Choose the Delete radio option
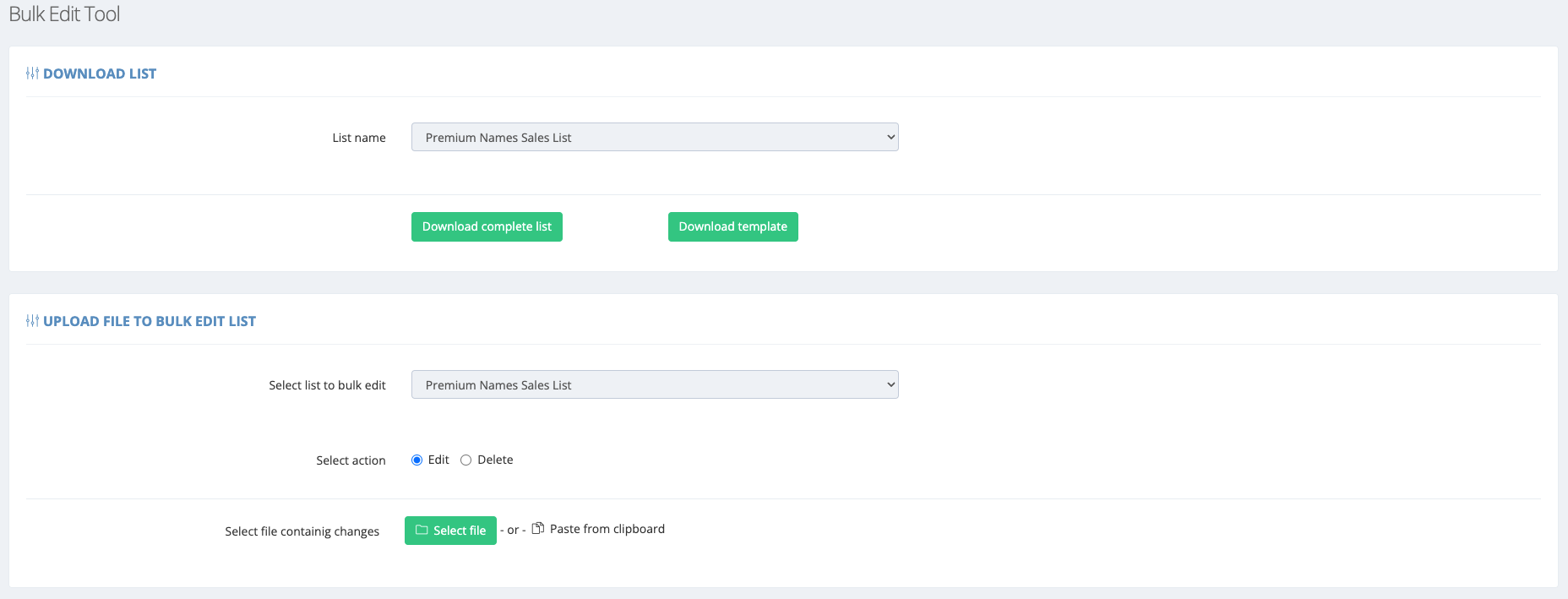The image size is (1568, 599). (x=465, y=460)
